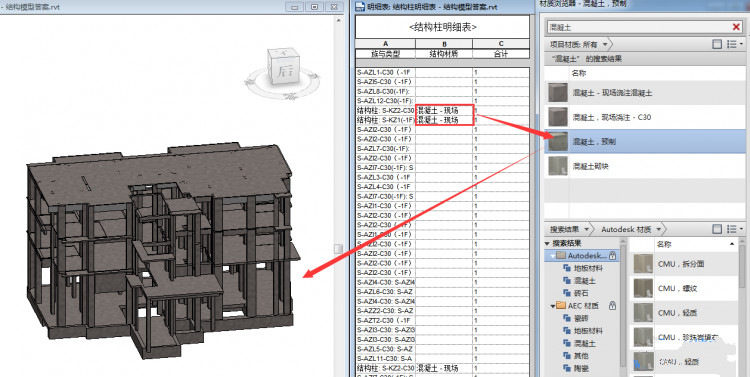The width and height of the screenshot is (750, 377).
Task: Select material 混凝土砌块
Action: click(645, 166)
